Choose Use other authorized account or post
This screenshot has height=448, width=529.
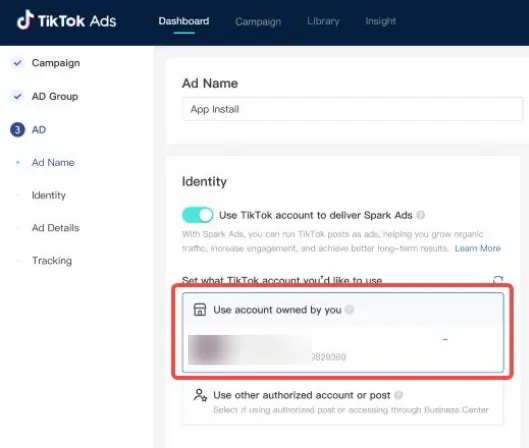(x=343, y=402)
